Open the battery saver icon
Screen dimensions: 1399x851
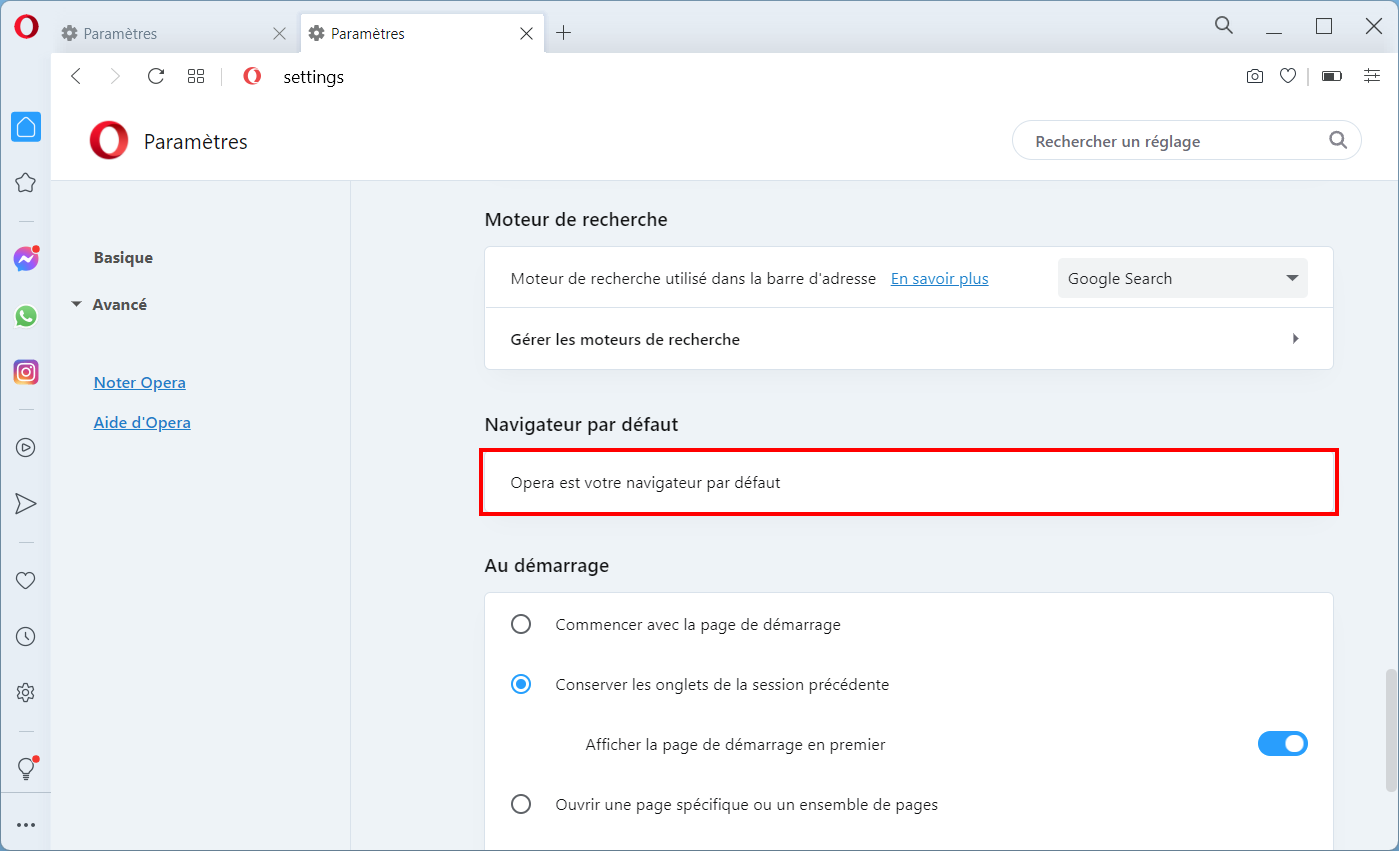(1332, 77)
